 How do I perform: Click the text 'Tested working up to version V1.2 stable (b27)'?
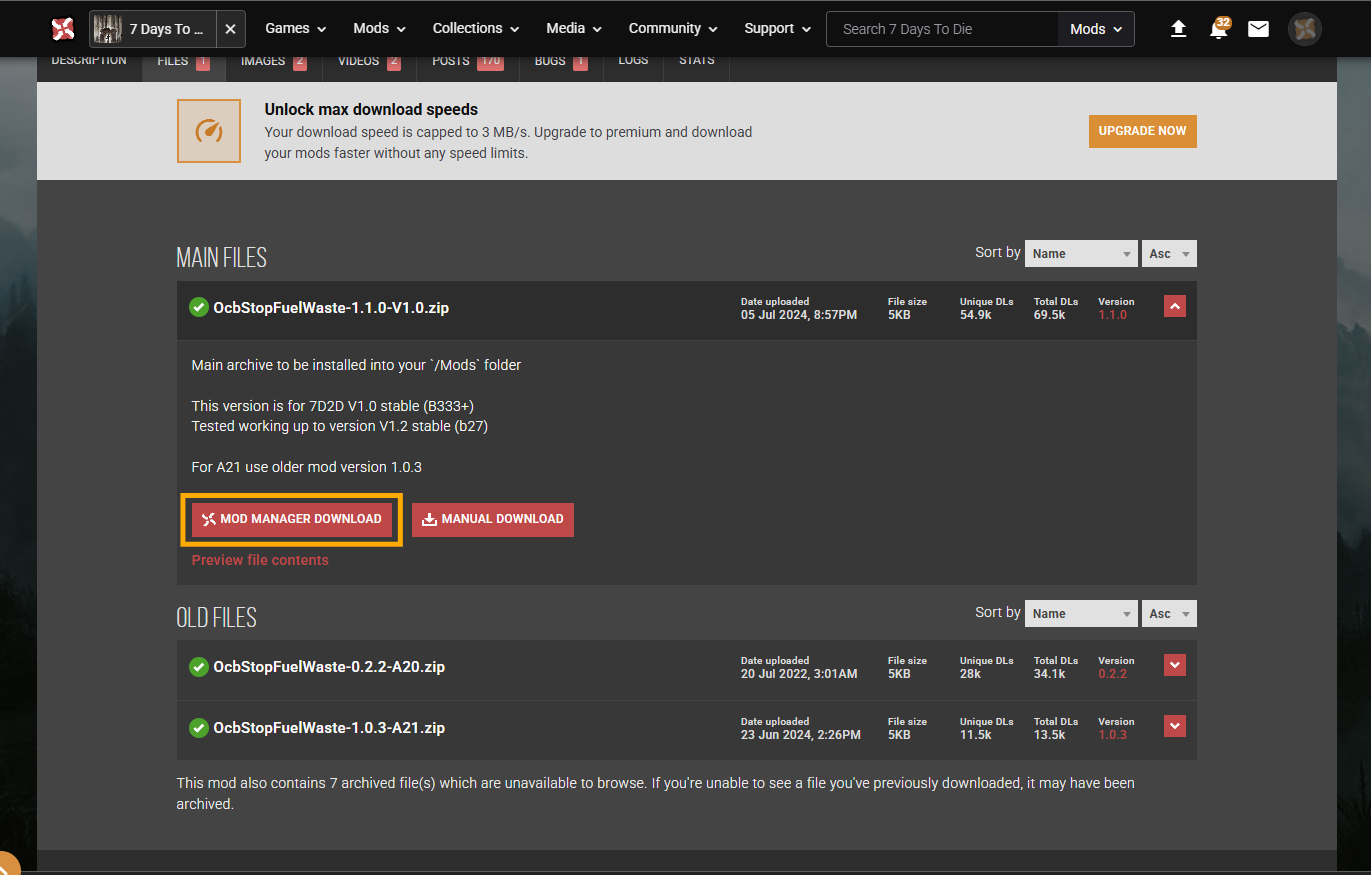(x=340, y=426)
